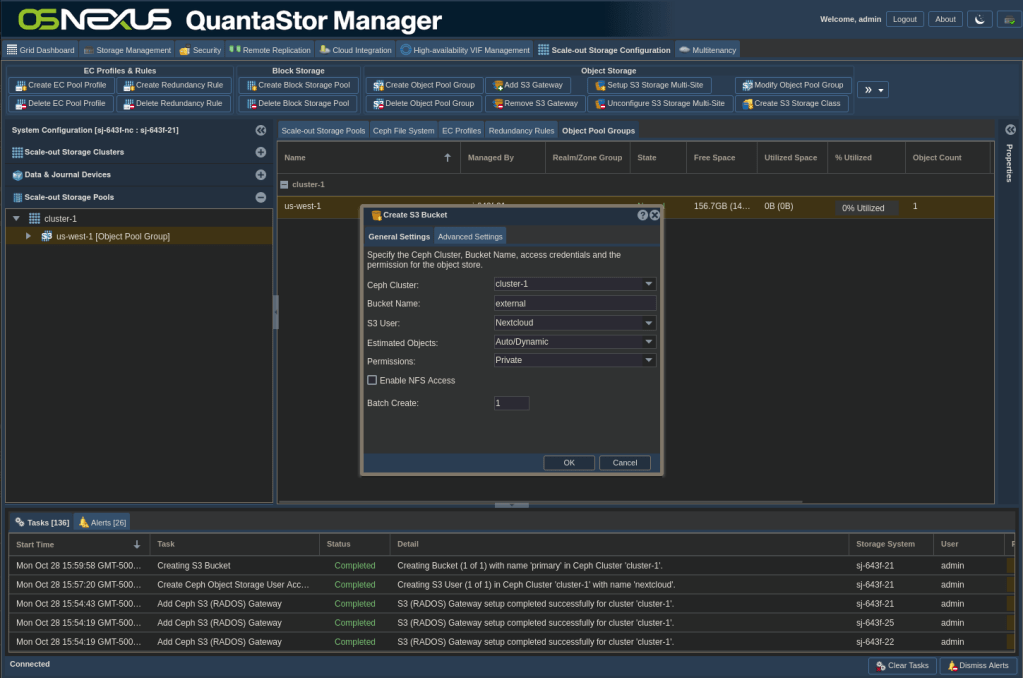Expand us-west-1 Object Pool Group tree node
1023x678 pixels.
tap(28, 236)
